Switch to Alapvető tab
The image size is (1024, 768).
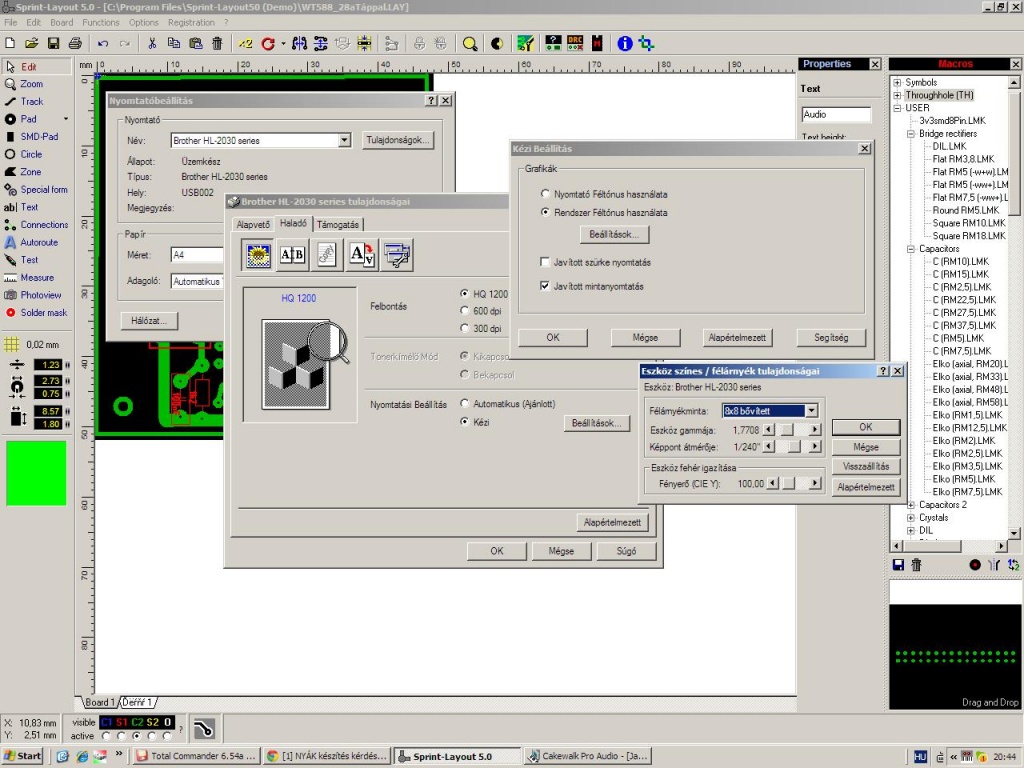[x=253, y=225]
